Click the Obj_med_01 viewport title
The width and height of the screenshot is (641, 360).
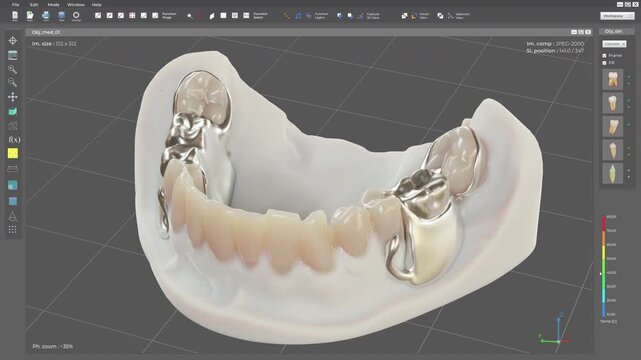[x=46, y=32]
